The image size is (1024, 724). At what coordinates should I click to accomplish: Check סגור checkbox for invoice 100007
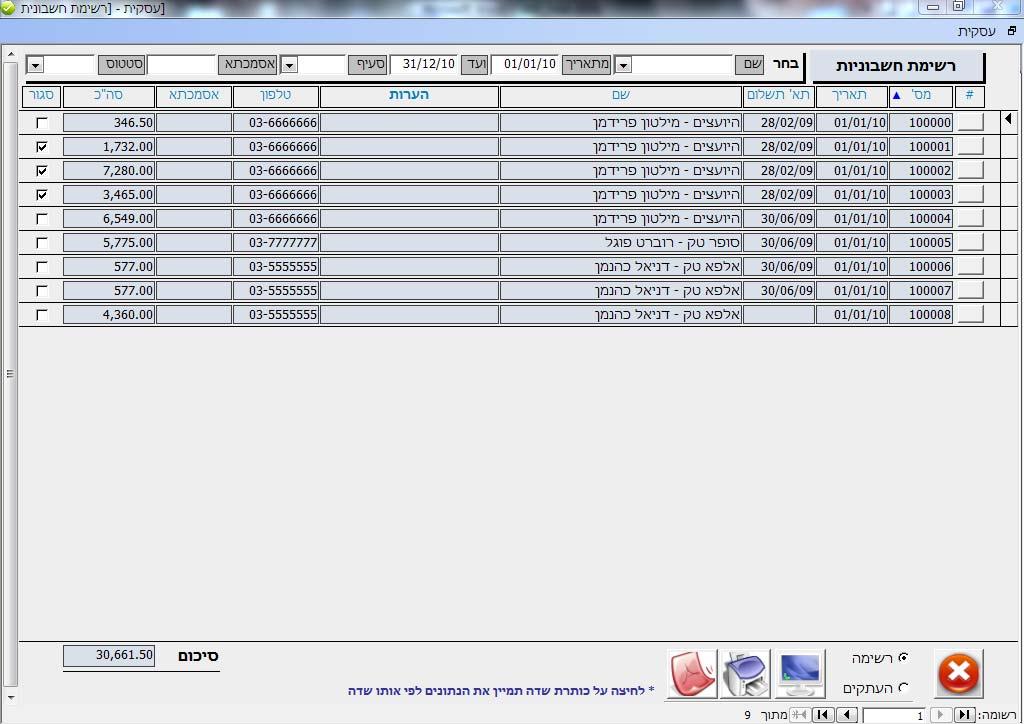[x=42, y=291]
